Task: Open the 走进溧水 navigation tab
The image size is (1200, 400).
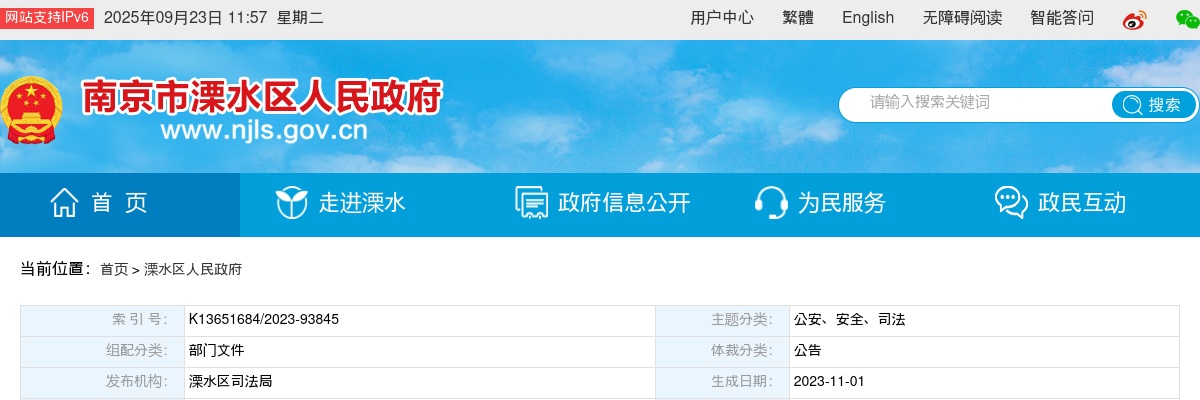Action: point(362,203)
